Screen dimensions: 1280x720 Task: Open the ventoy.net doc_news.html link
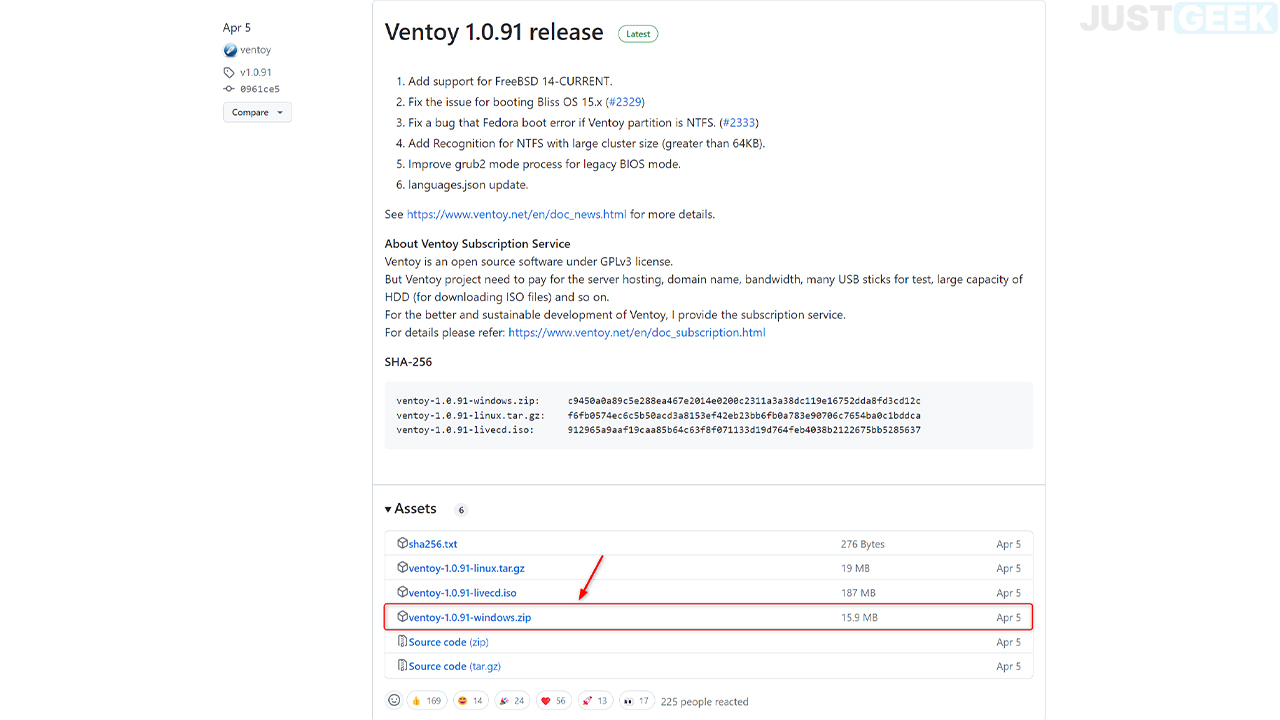pos(517,214)
